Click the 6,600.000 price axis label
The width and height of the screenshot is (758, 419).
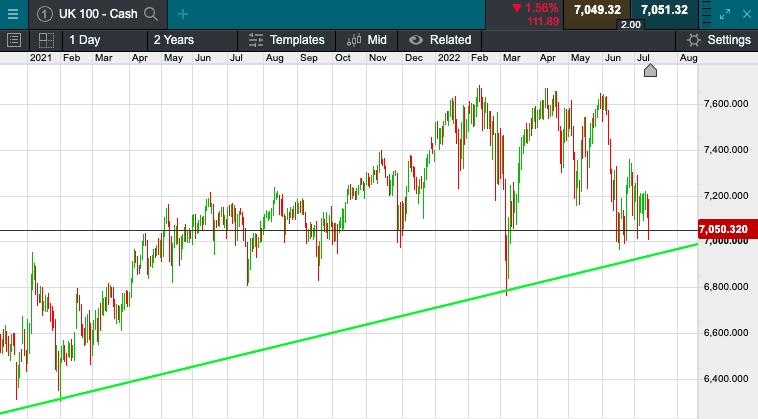point(726,332)
